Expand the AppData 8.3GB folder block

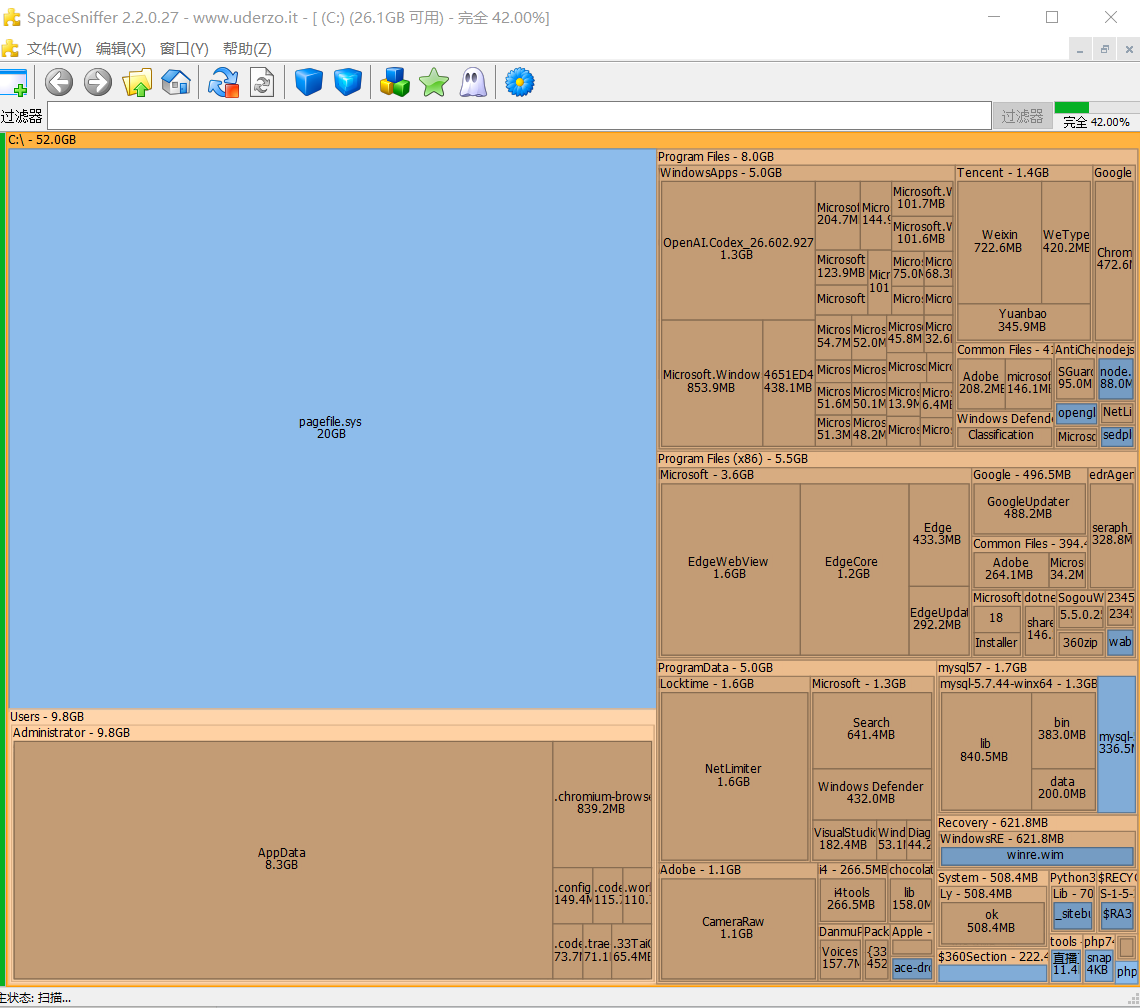[x=282, y=860]
